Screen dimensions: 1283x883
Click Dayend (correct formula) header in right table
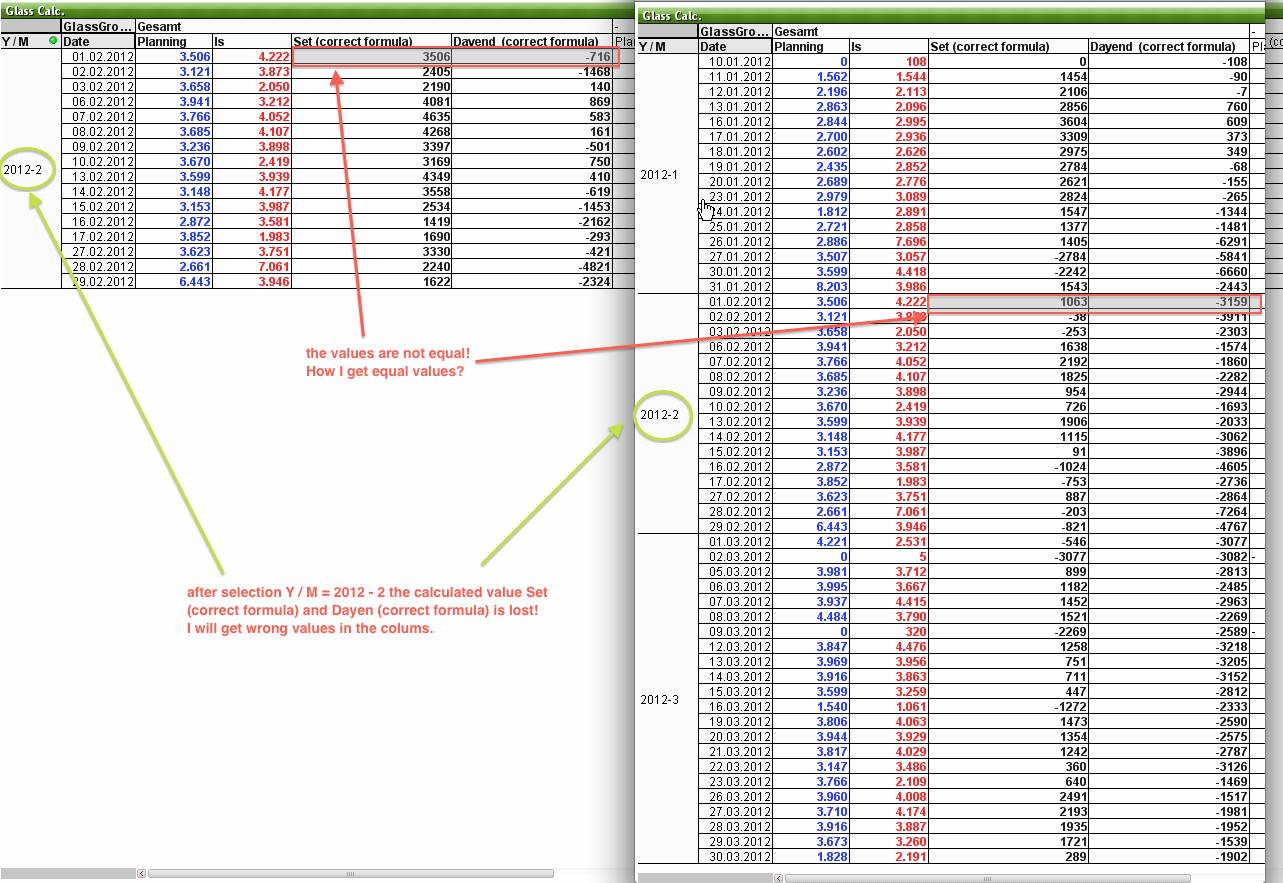tap(1162, 47)
